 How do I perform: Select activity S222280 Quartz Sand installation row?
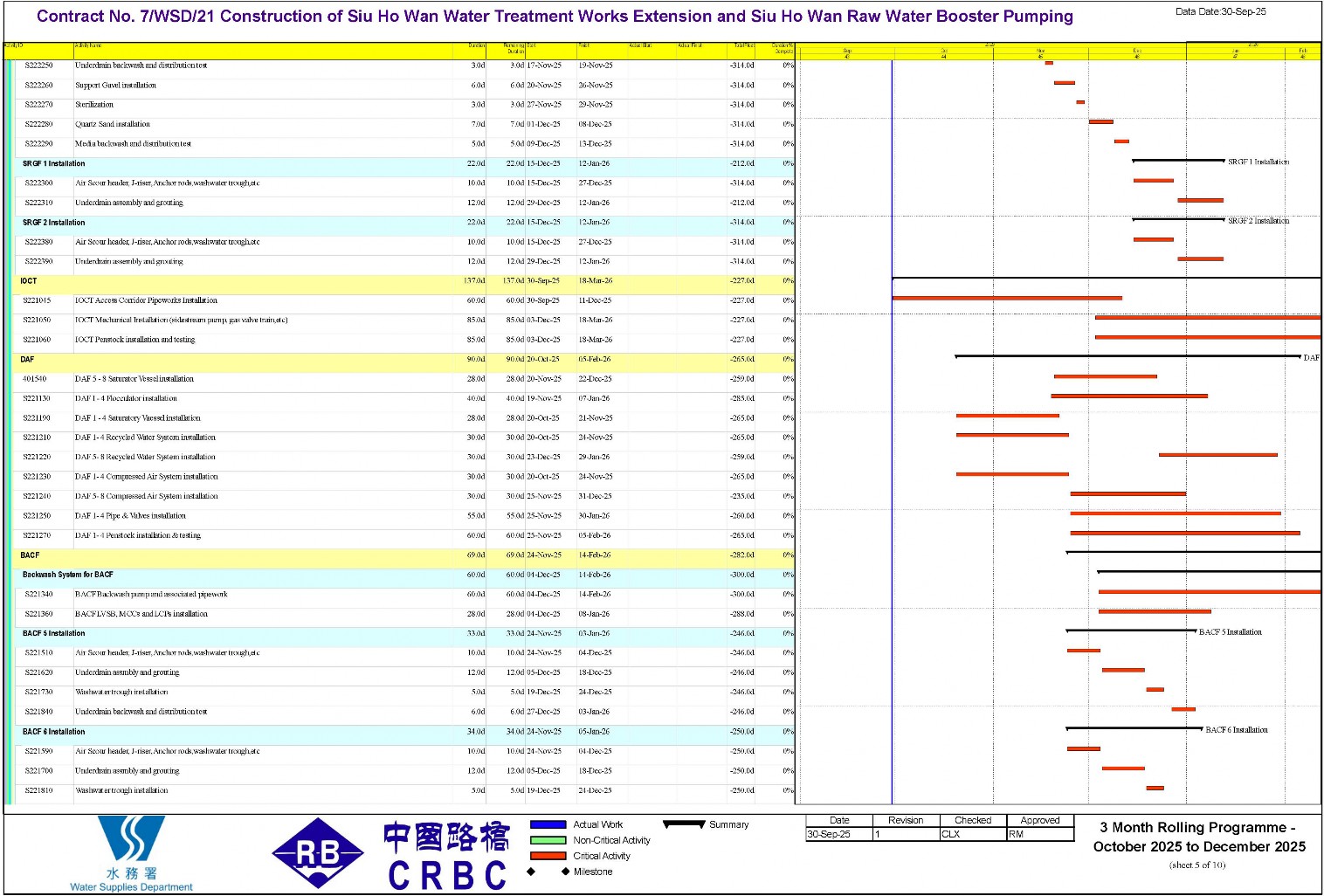click(399, 125)
